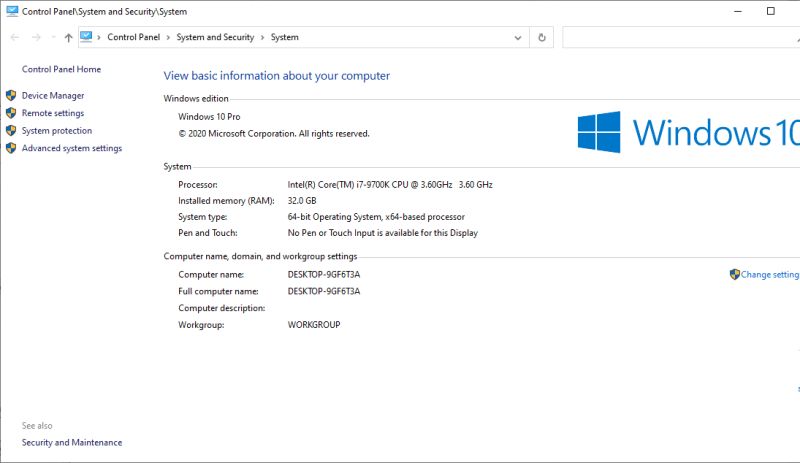Go to Control Panel Home
The width and height of the screenshot is (800, 463).
pos(61,69)
